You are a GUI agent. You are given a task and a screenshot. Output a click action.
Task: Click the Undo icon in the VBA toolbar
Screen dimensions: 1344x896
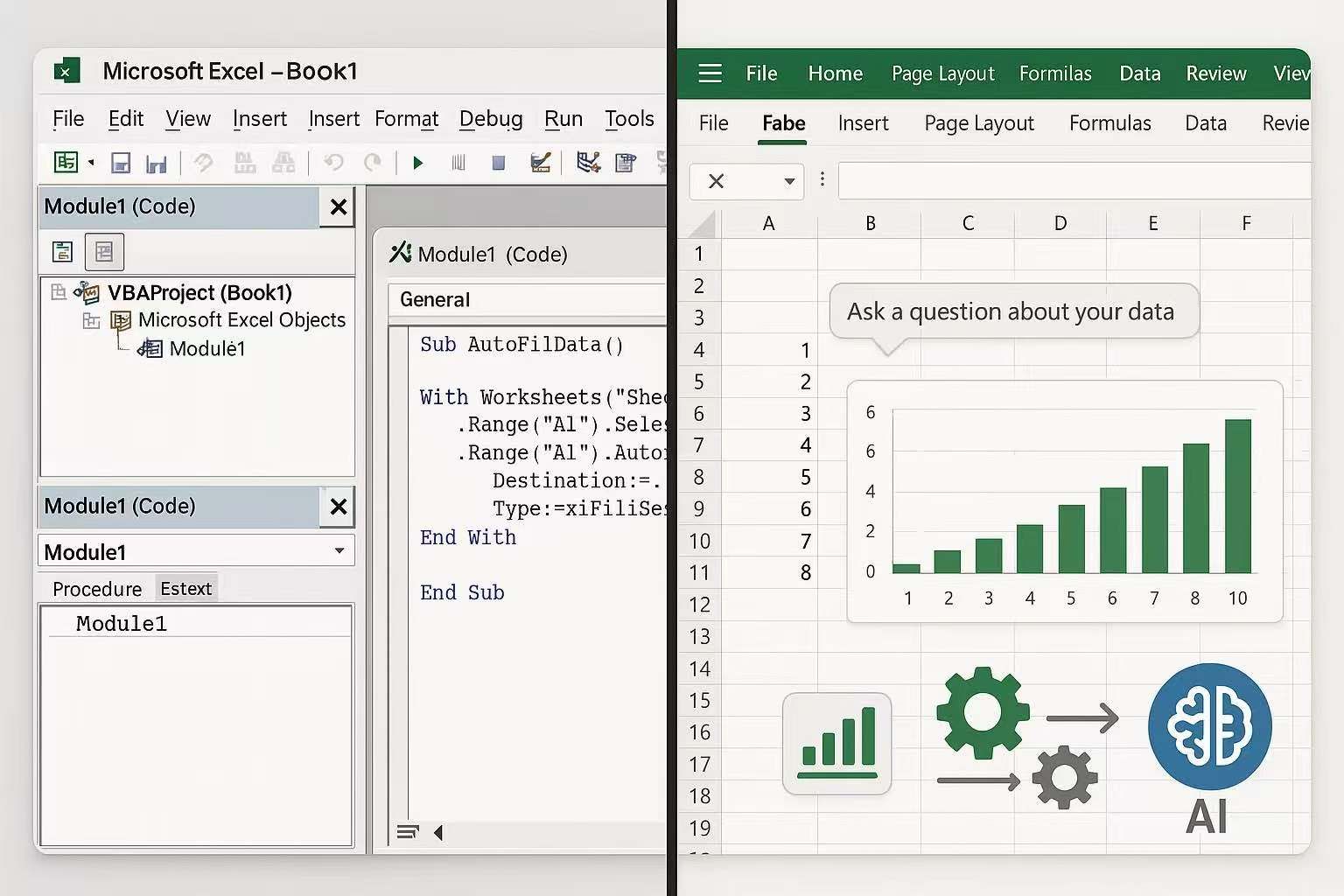(x=333, y=162)
